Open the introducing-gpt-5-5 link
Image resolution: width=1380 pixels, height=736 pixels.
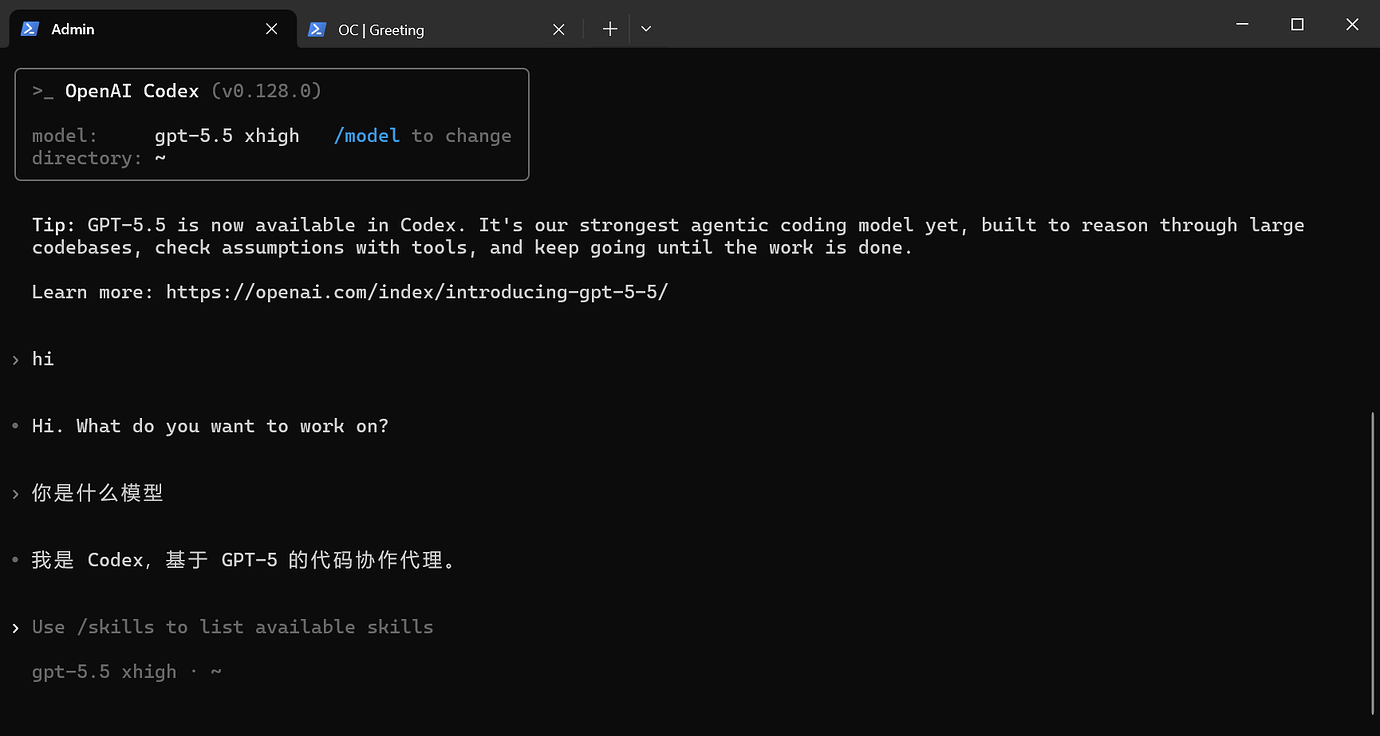tap(417, 292)
